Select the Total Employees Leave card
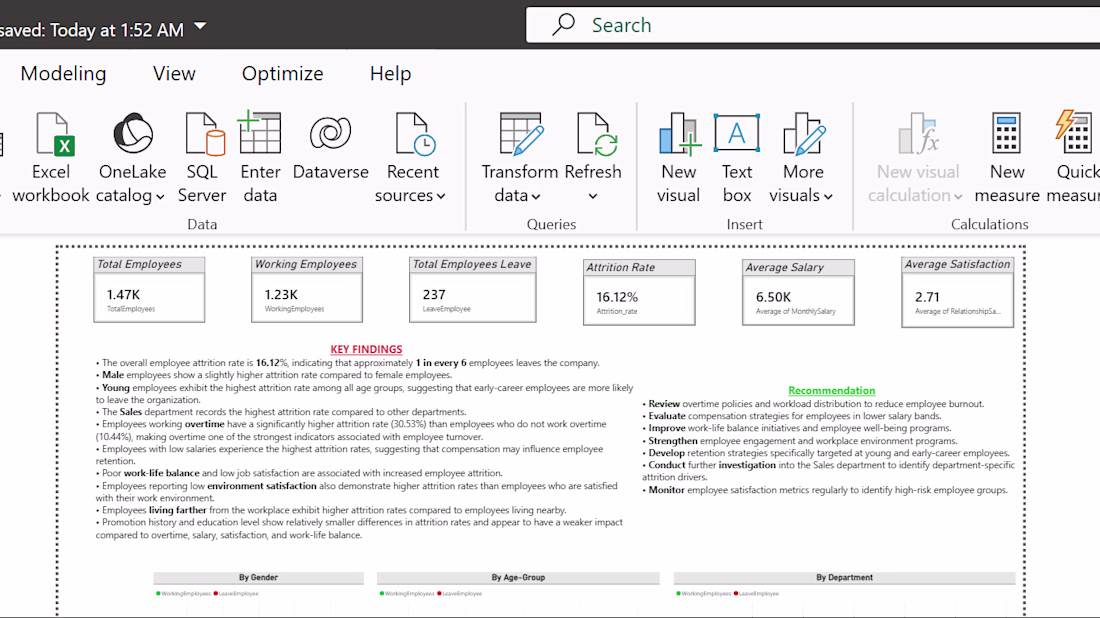The width and height of the screenshot is (1100, 618). point(473,290)
